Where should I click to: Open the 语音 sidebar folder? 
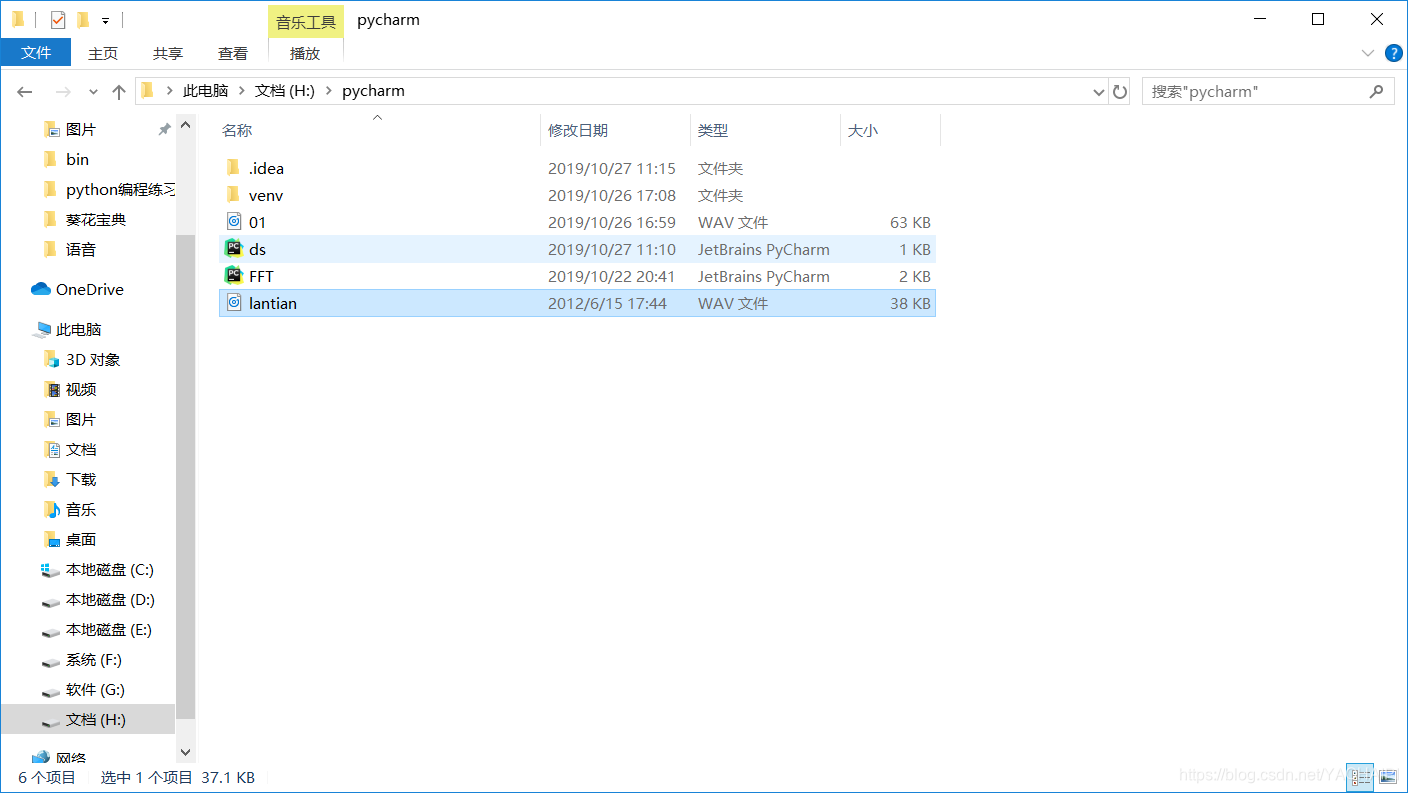(x=81, y=249)
